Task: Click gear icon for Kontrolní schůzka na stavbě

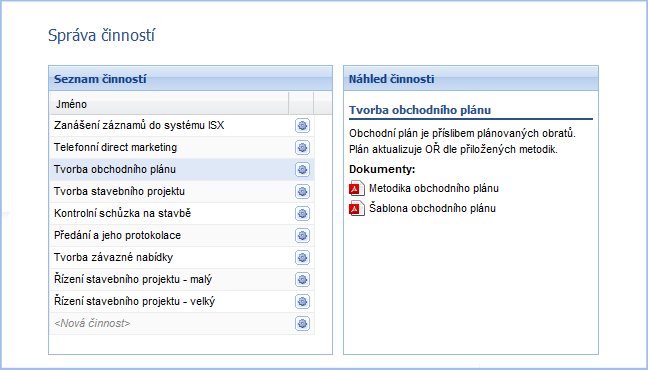Action: pyautogui.click(x=302, y=213)
